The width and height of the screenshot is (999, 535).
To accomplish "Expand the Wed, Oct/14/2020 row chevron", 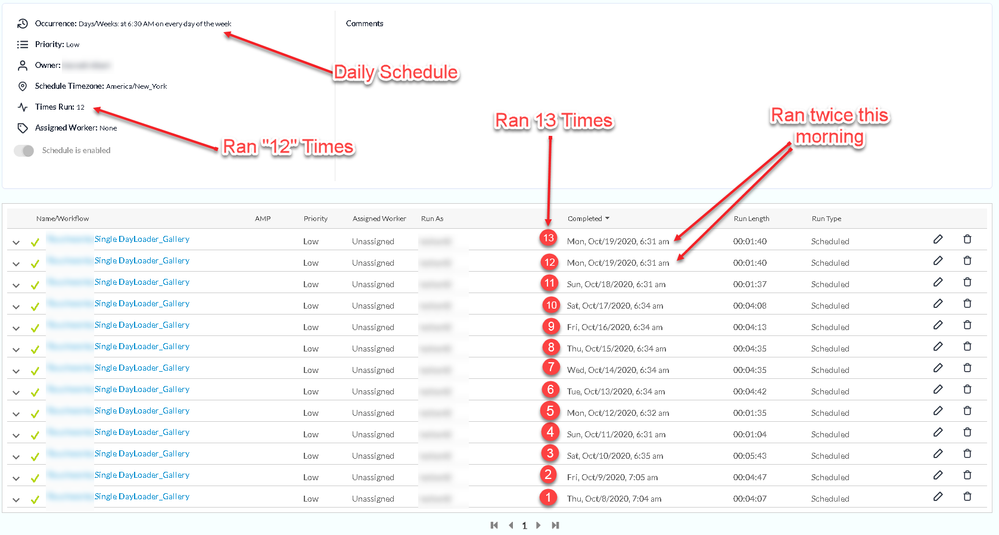I will tap(16, 371).
